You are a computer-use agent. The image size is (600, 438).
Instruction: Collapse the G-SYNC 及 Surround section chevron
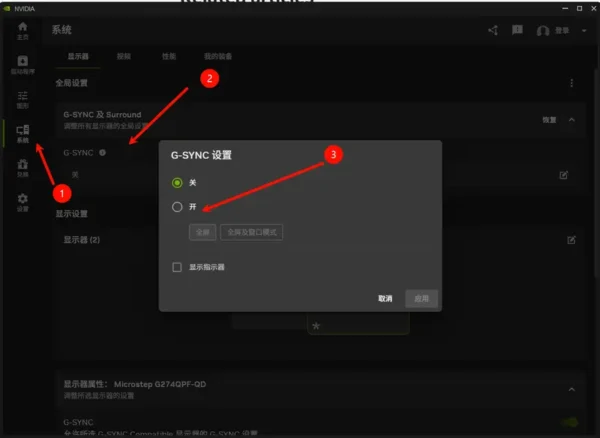pos(572,120)
